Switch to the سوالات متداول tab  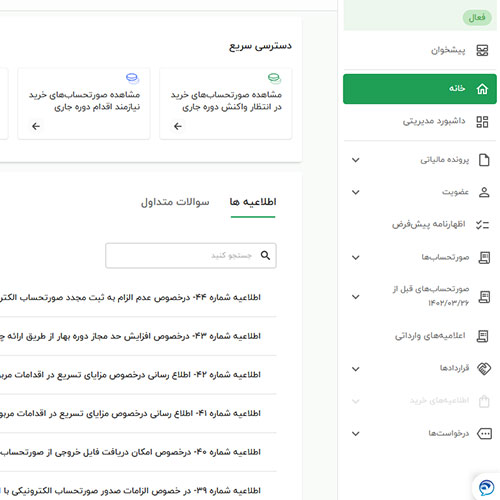click(x=175, y=202)
